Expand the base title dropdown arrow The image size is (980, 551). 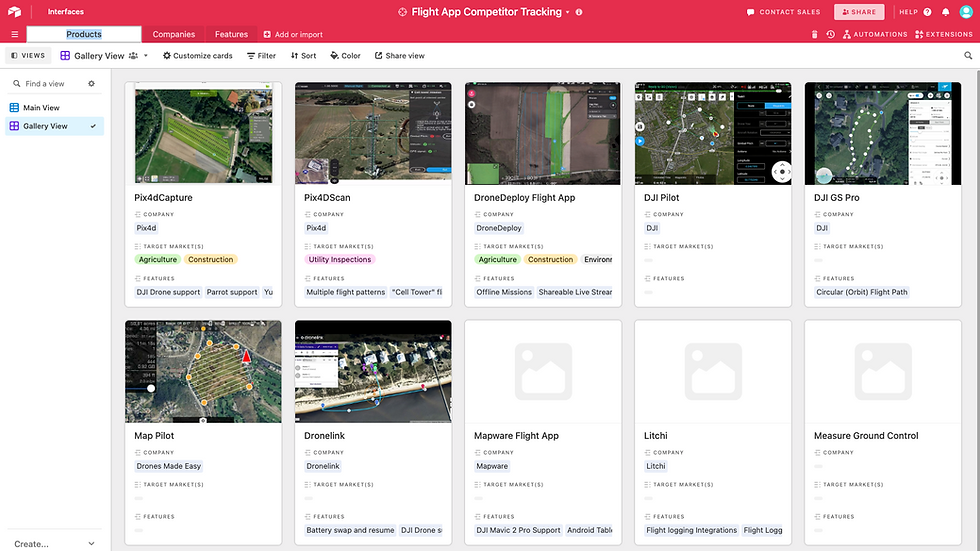point(568,12)
